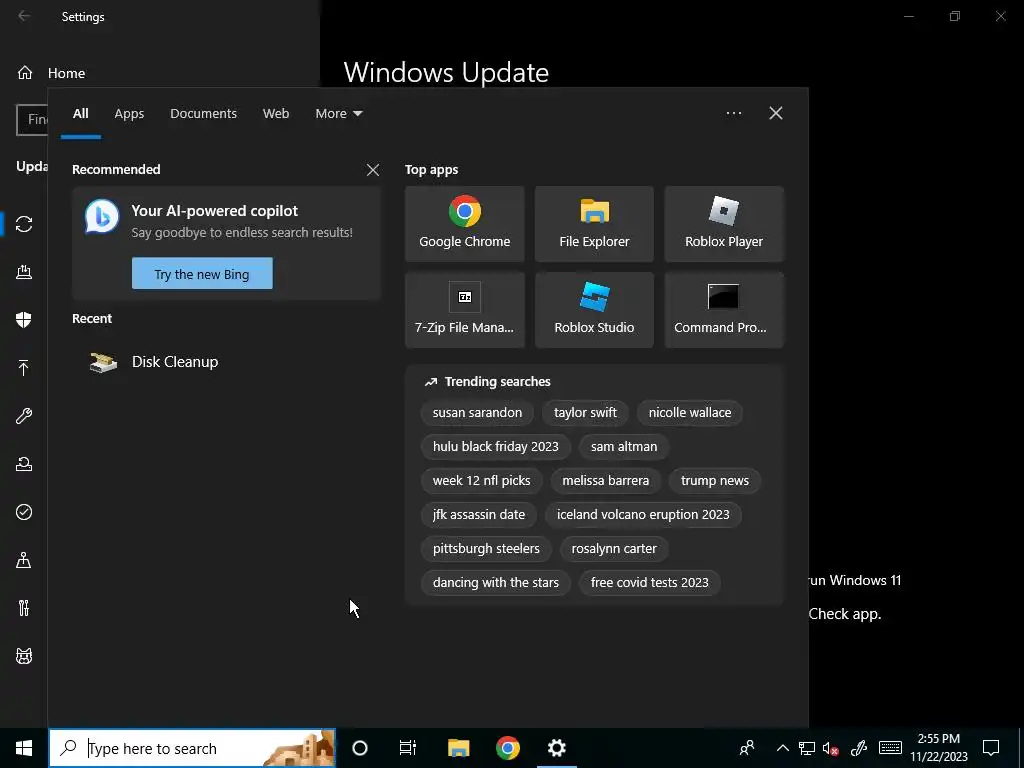The image size is (1024, 768).
Task: Click the Bing copilot icon
Action: 102,217
